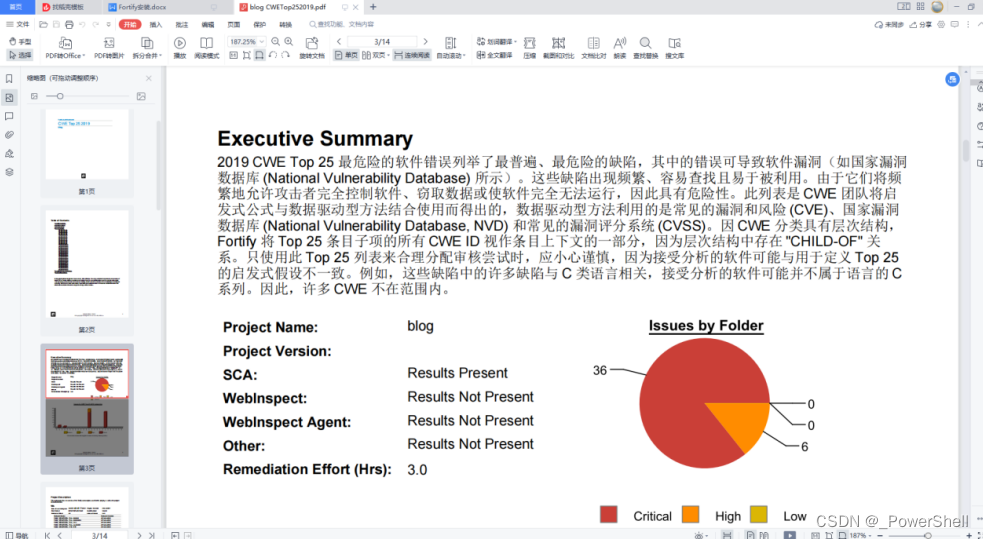The width and height of the screenshot is (983, 539).
Task: Click the Share (分享) button
Action: (x=921, y=24)
